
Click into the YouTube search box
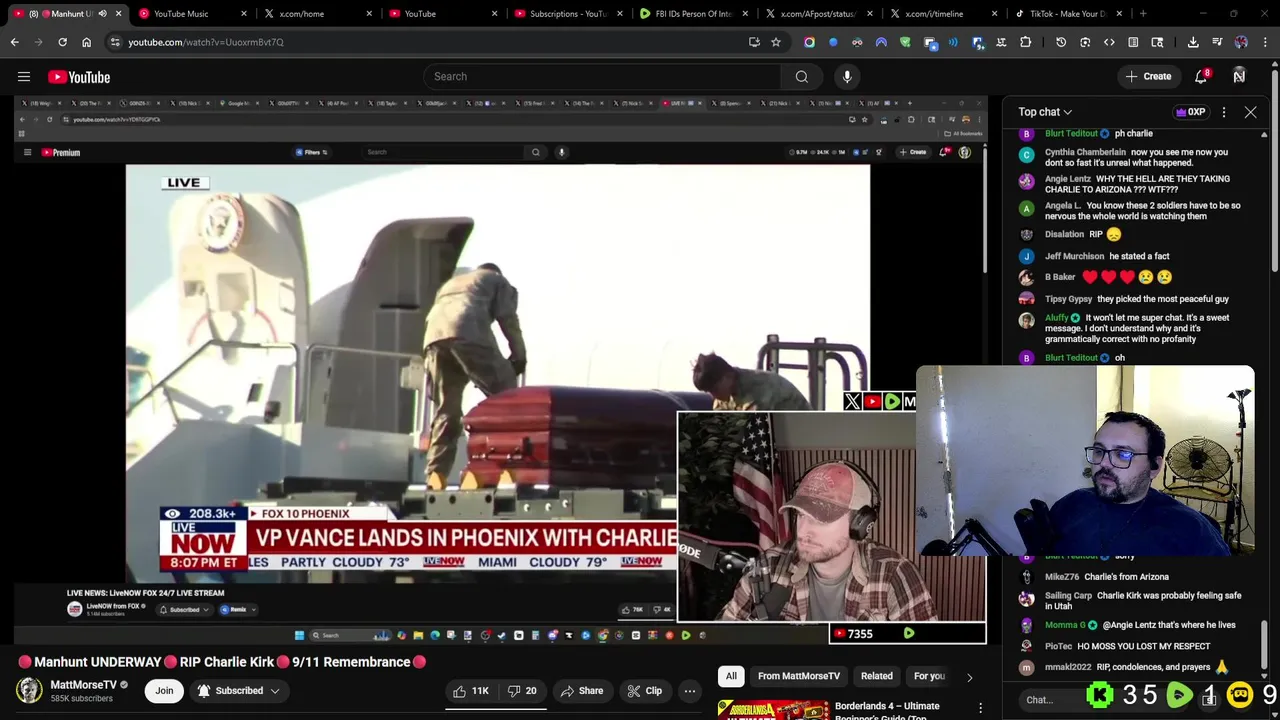click(600, 77)
